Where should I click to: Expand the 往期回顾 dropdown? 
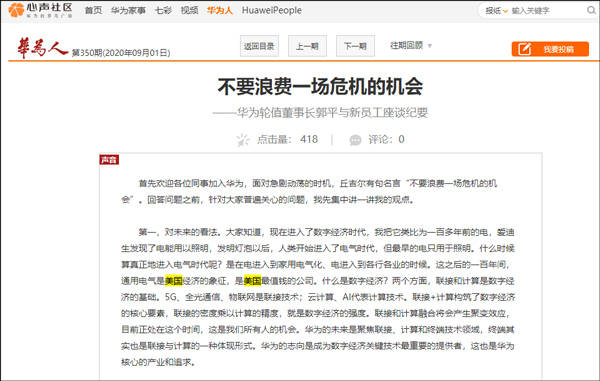coord(411,46)
